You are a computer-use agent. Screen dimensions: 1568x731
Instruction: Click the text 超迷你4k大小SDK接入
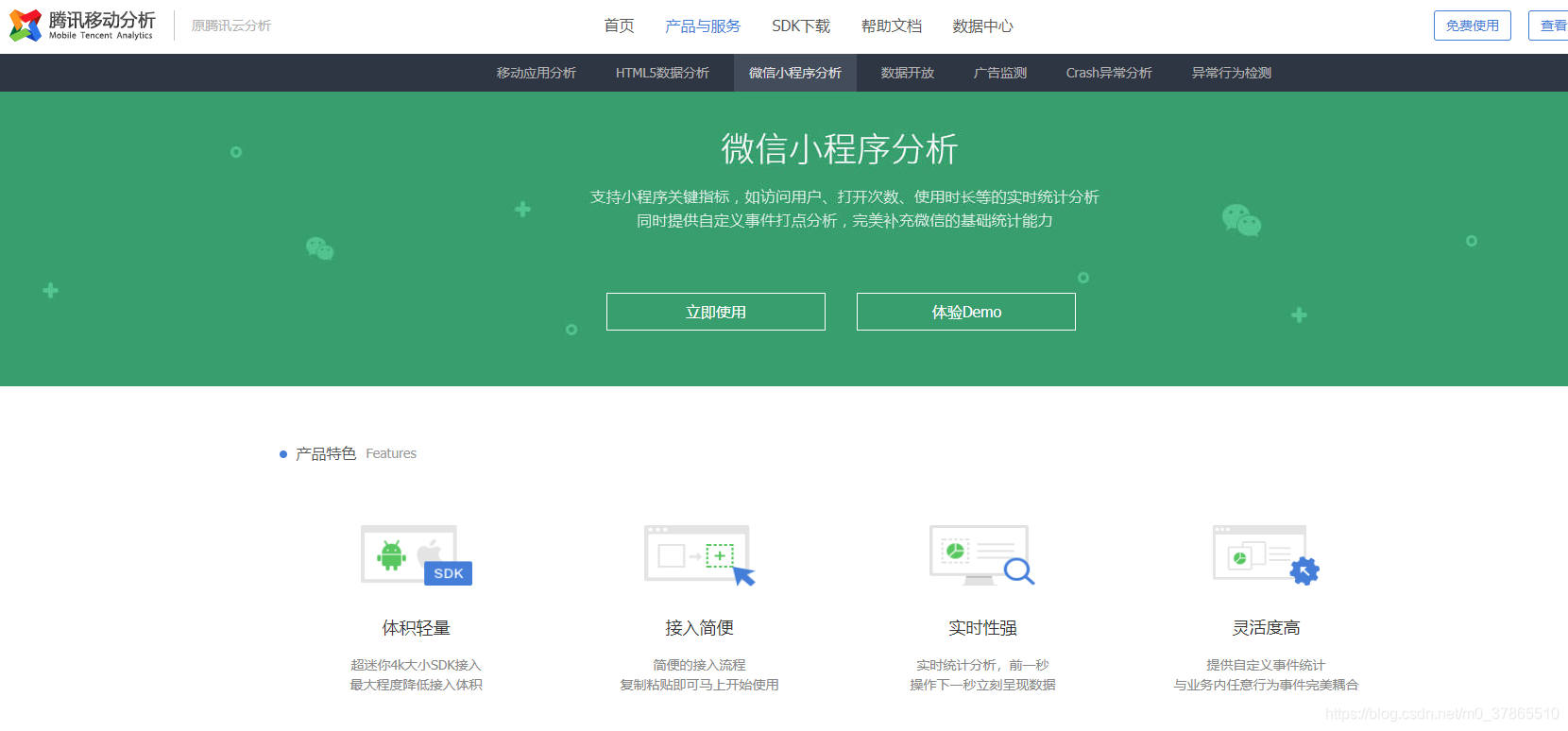coord(417,665)
